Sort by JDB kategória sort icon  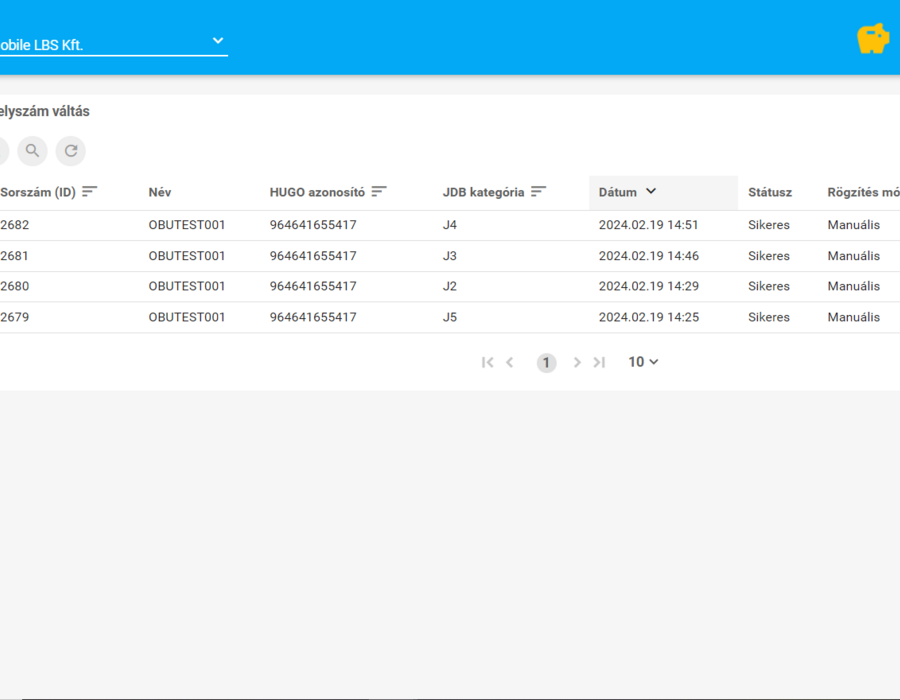click(538, 192)
